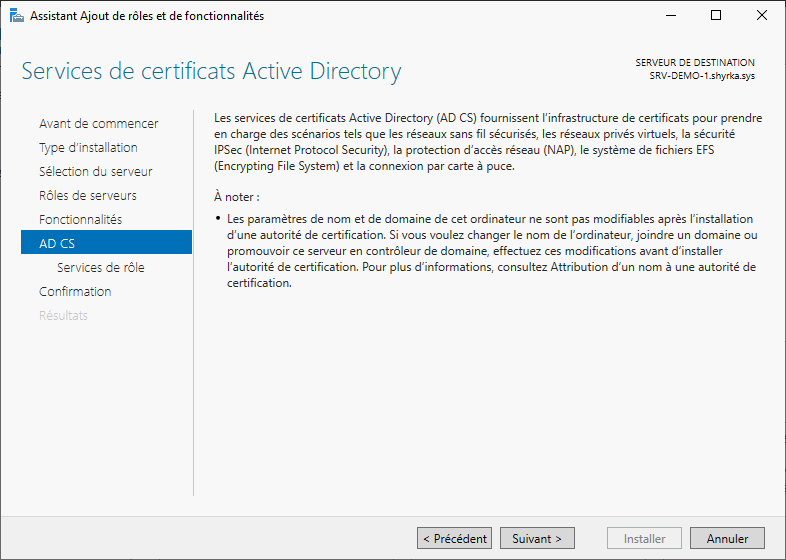Click the SRV-DEMO-1.shyrka.sys destination server name

pyautogui.click(x=701, y=76)
